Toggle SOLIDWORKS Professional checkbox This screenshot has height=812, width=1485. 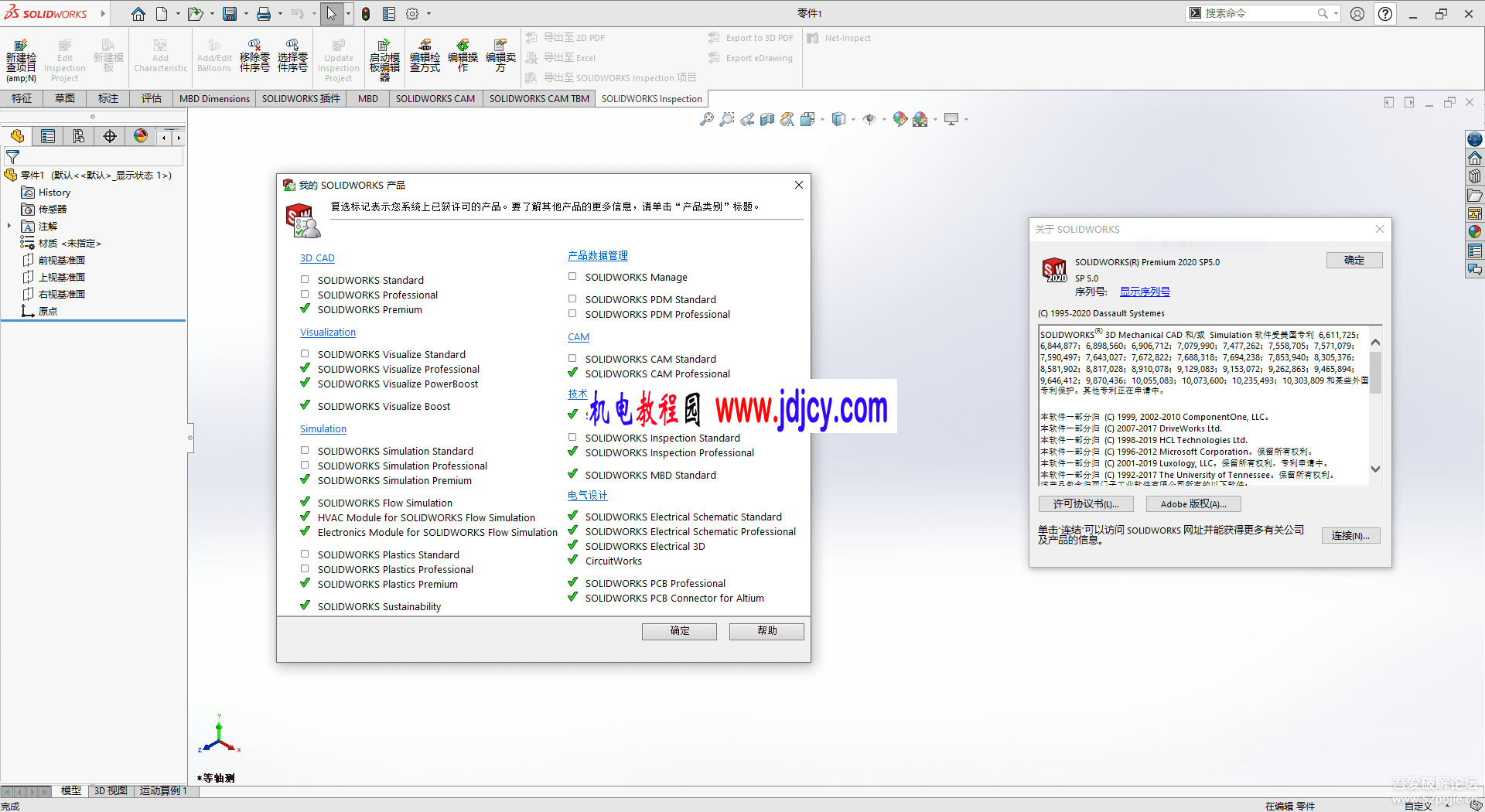tap(305, 295)
